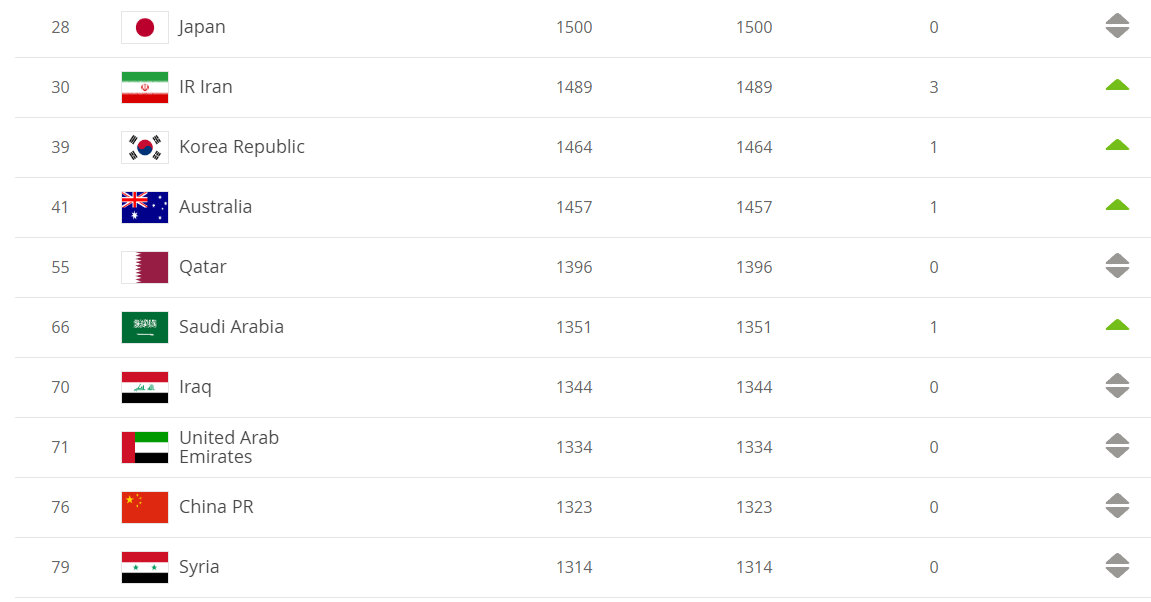Click the grey movement indicator for Qatar

click(x=1116, y=266)
